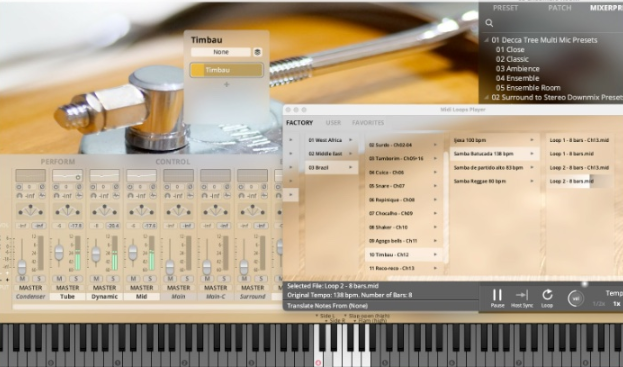The width and height of the screenshot is (623, 367).
Task: Expand 02 Surround to Stereo Downmix Presets
Action: pos(486,97)
